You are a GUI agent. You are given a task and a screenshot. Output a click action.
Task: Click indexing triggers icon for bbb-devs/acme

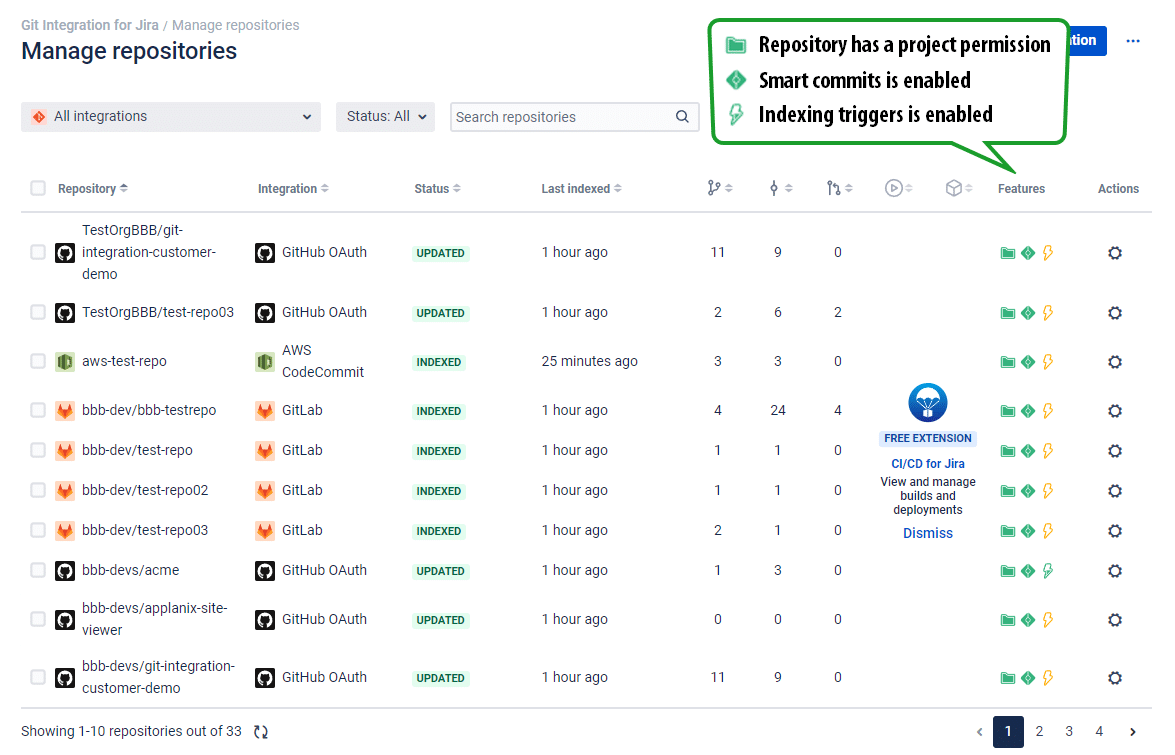1048,571
